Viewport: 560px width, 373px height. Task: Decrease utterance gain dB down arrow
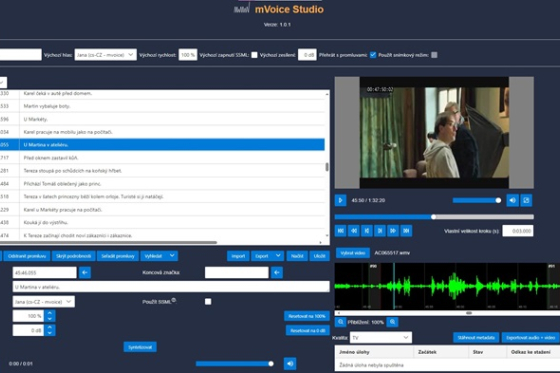(50, 333)
